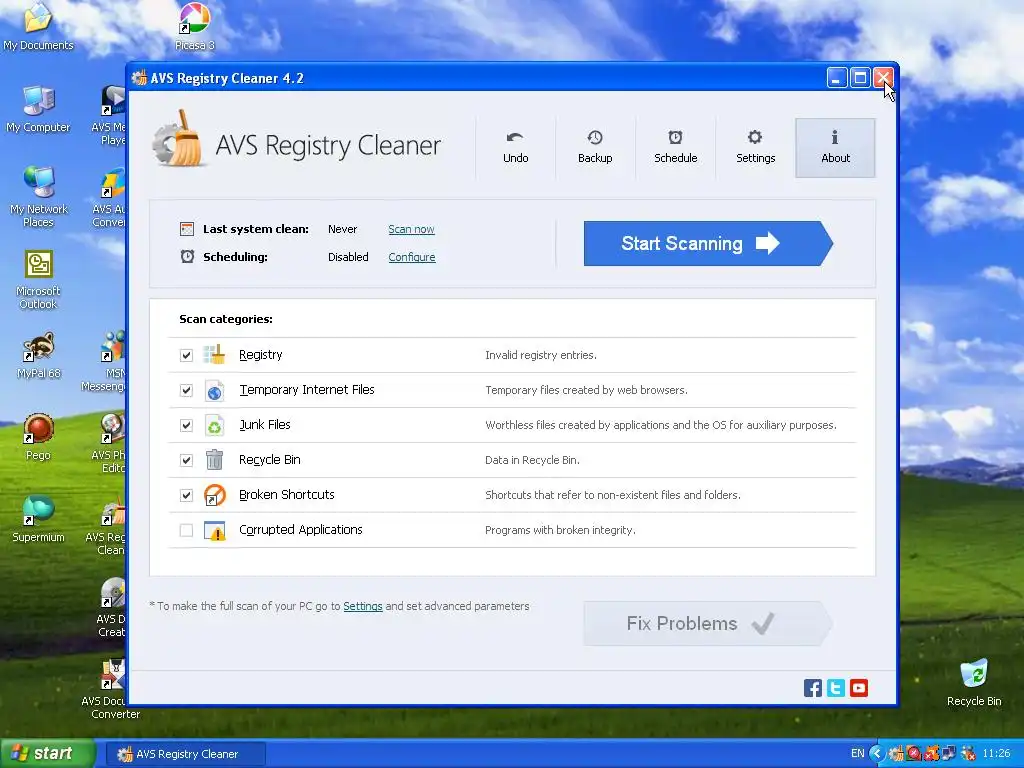1024x768 pixels.
Task: Click the taskbar clock showing 11:26
Action: 996,754
